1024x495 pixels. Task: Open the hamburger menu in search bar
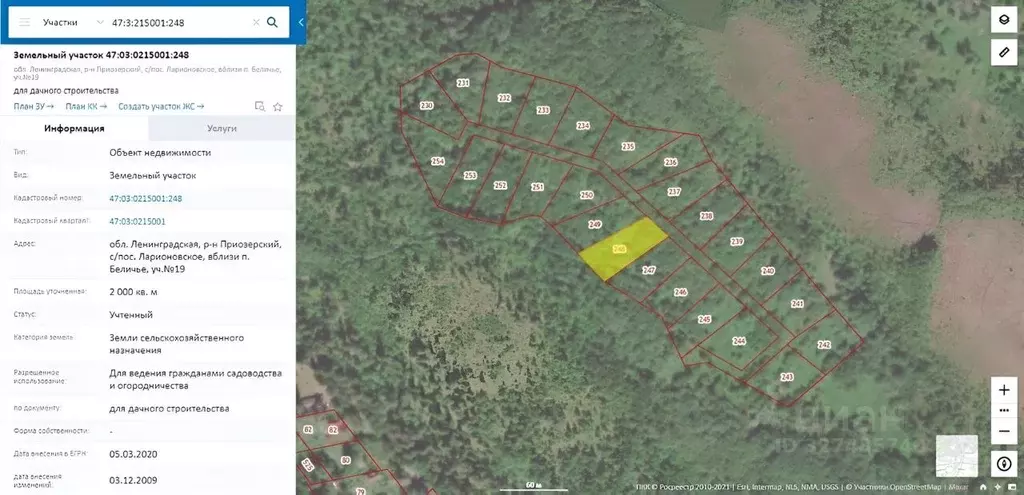tap(24, 22)
